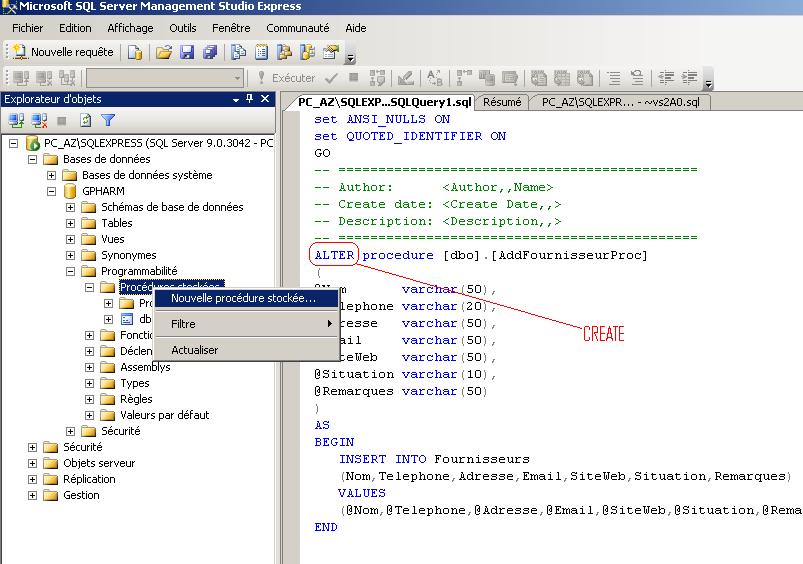Collapse the GPHARM database node

tap(51, 191)
